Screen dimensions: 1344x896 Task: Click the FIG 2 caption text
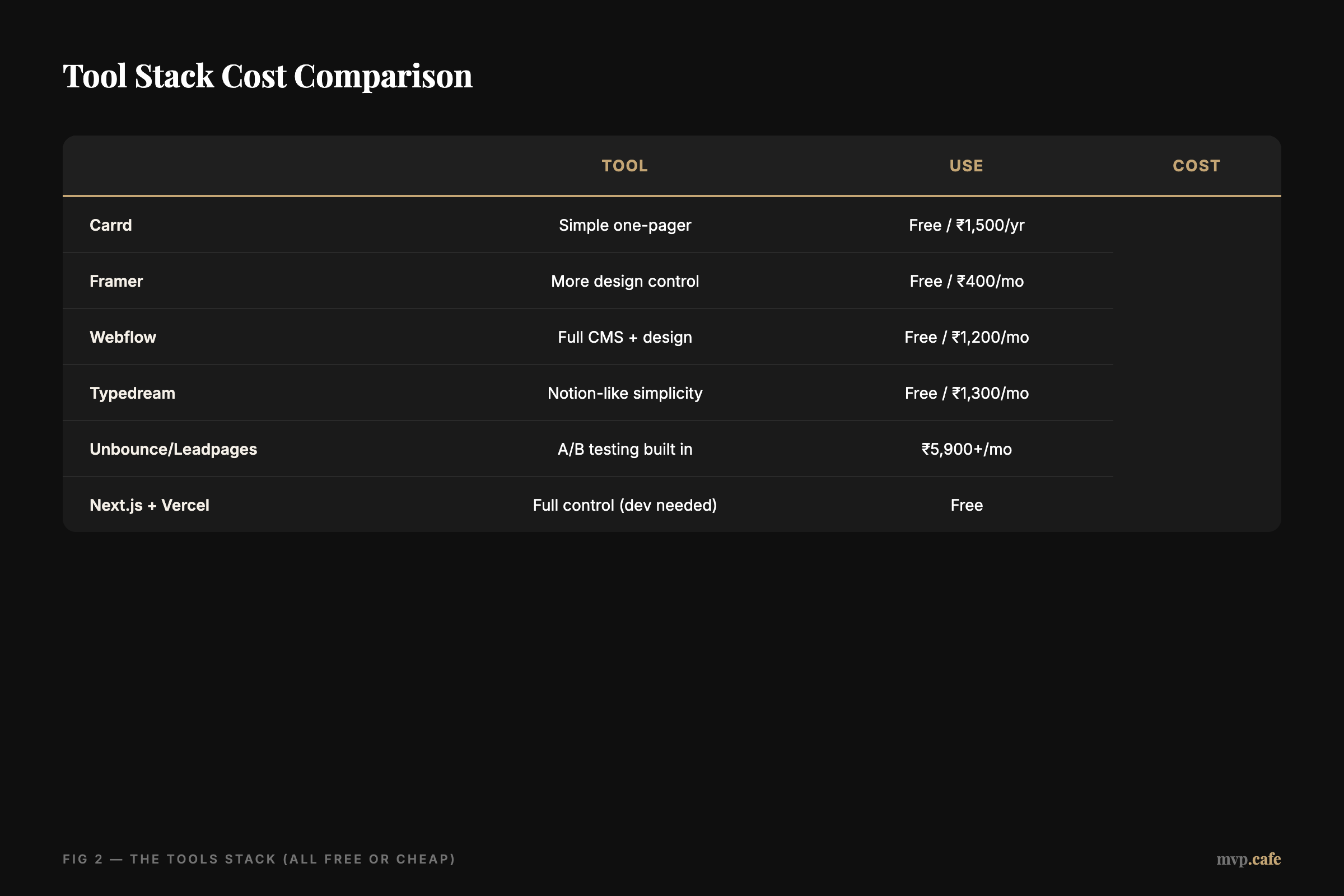pyautogui.click(x=259, y=859)
